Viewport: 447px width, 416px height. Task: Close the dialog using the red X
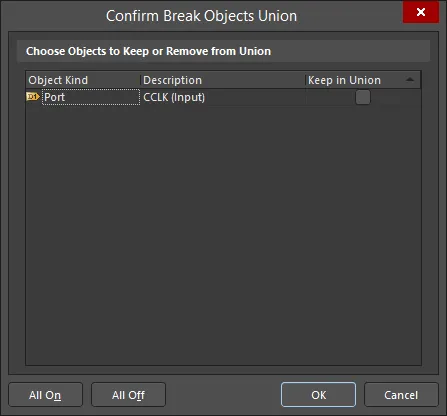pos(421,12)
